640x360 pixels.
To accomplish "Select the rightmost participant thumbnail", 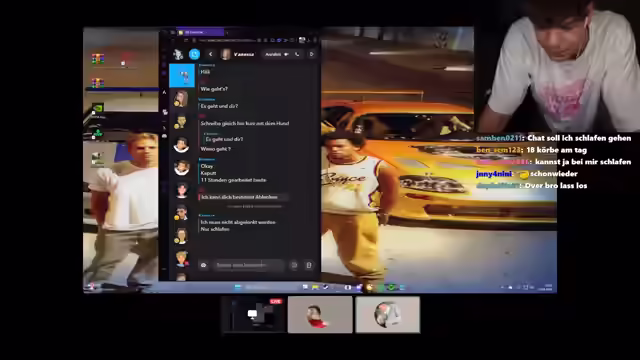I will click(388, 315).
